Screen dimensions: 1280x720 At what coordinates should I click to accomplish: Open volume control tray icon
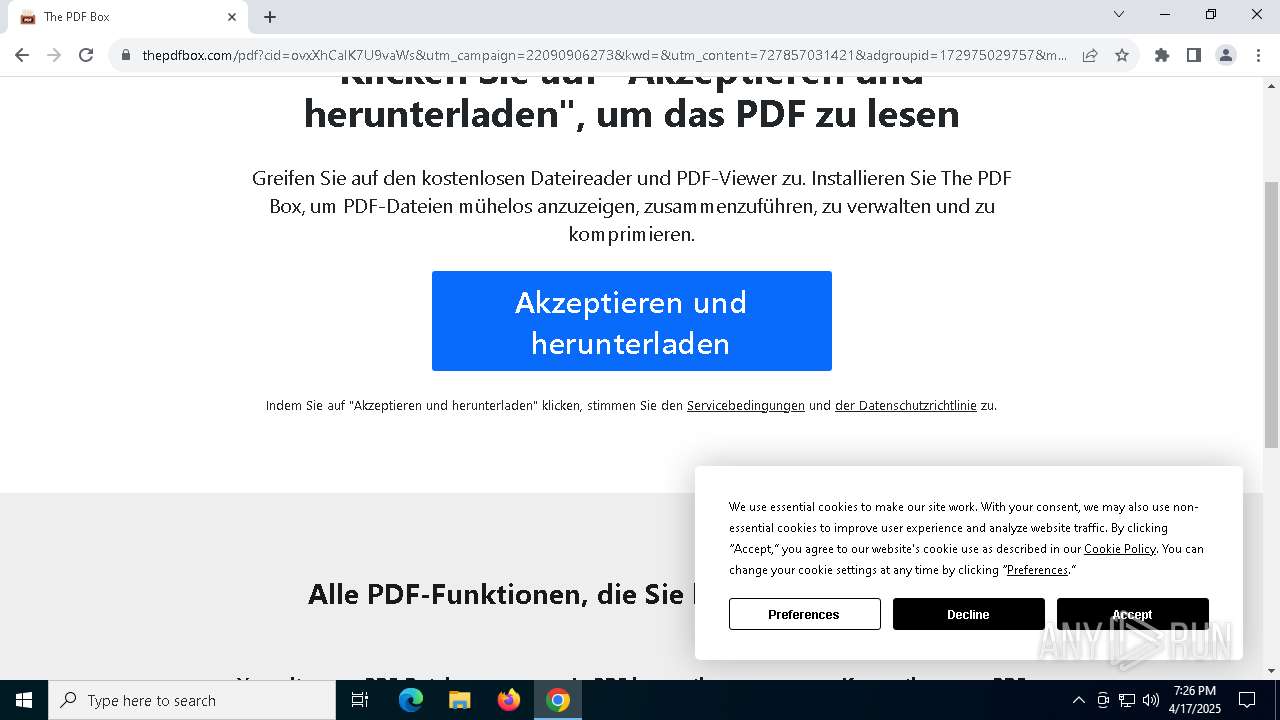point(1151,700)
